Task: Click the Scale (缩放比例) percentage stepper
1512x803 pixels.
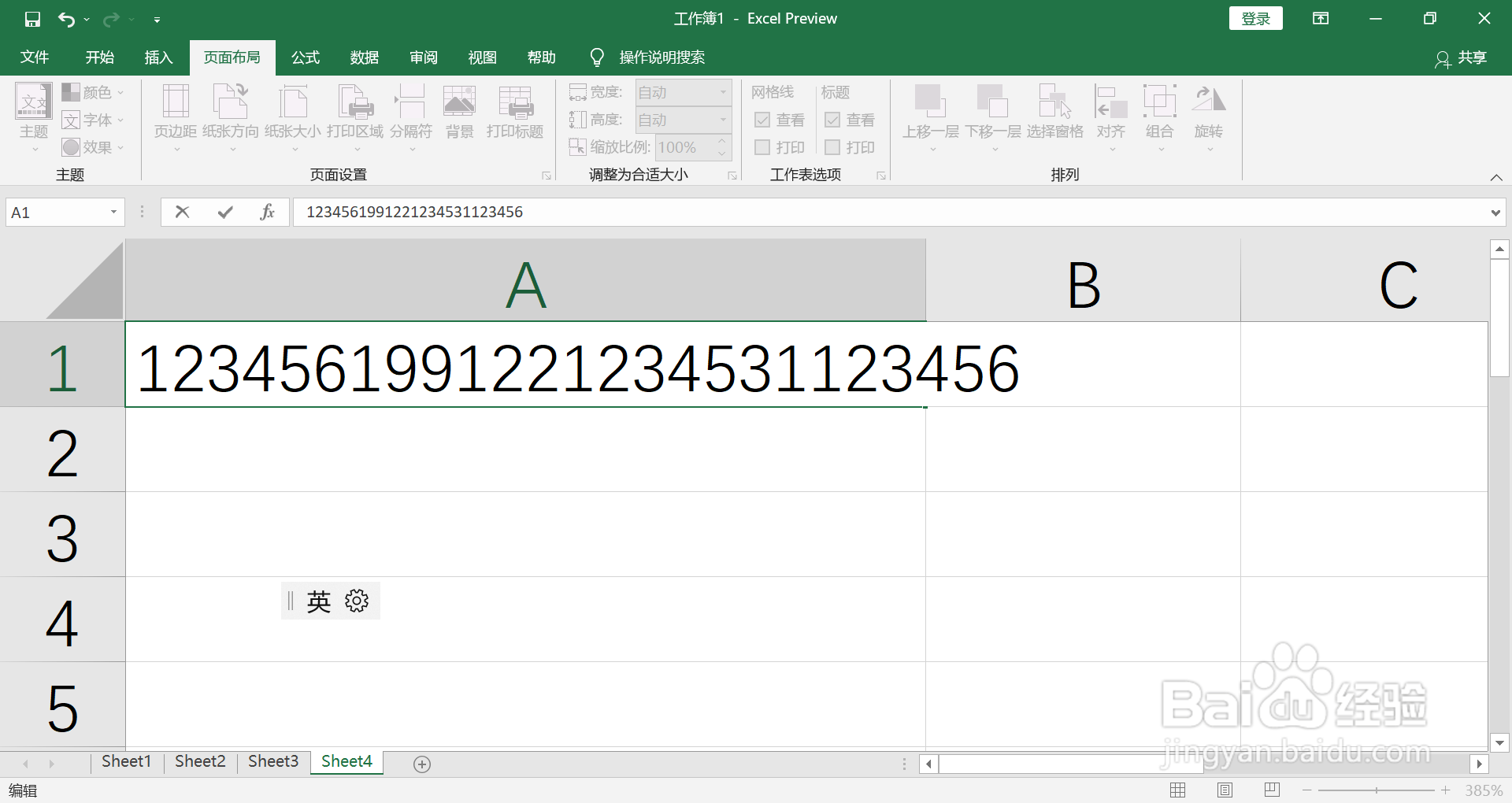Action: [721, 147]
